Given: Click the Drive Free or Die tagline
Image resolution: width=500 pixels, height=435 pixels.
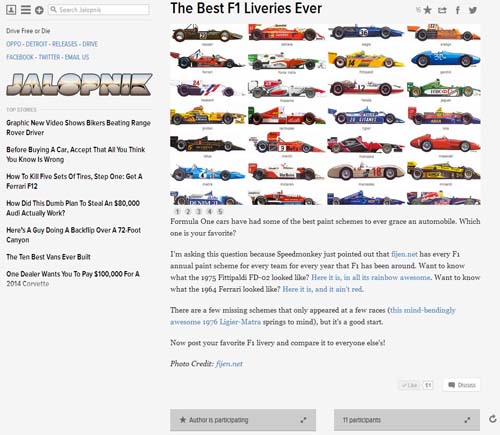Looking at the screenshot, I should pyautogui.click(x=28, y=31).
